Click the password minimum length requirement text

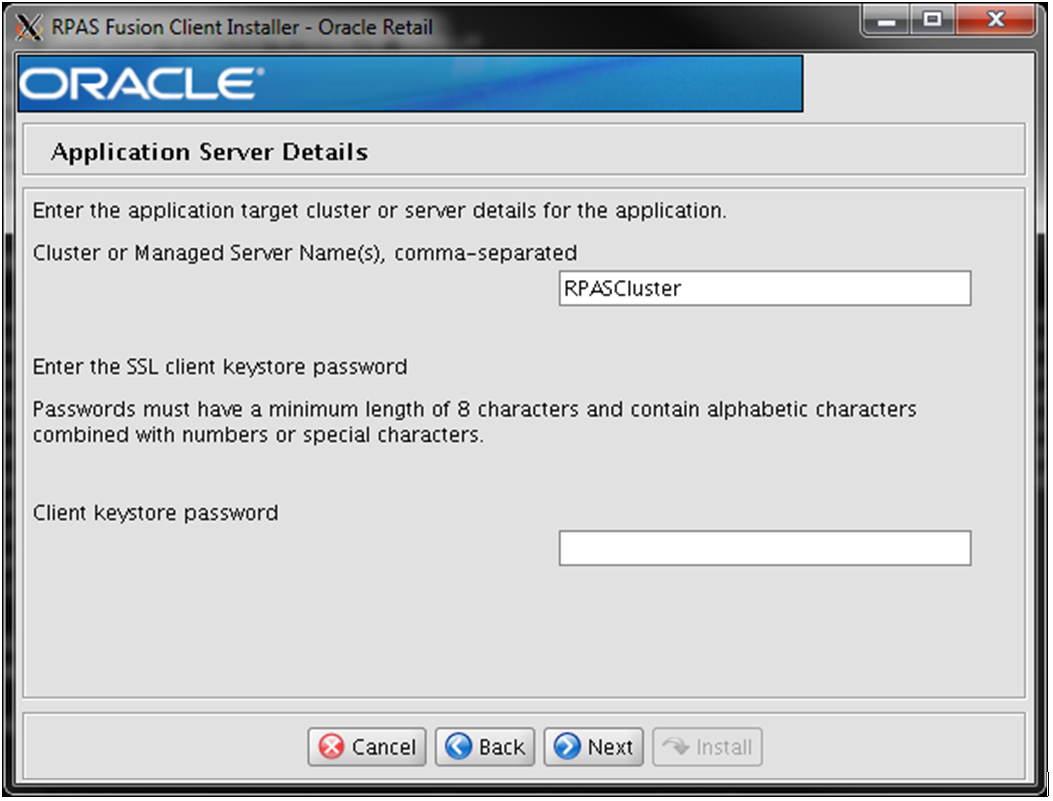[474, 422]
